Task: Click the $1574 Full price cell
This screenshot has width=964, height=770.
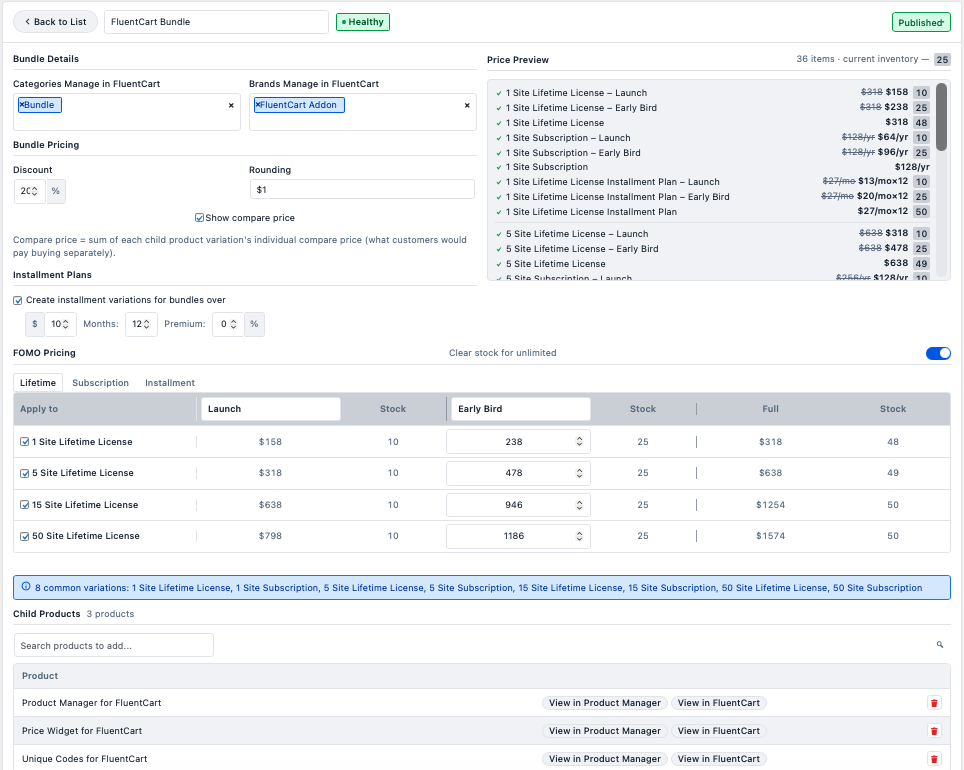Action: [770, 536]
